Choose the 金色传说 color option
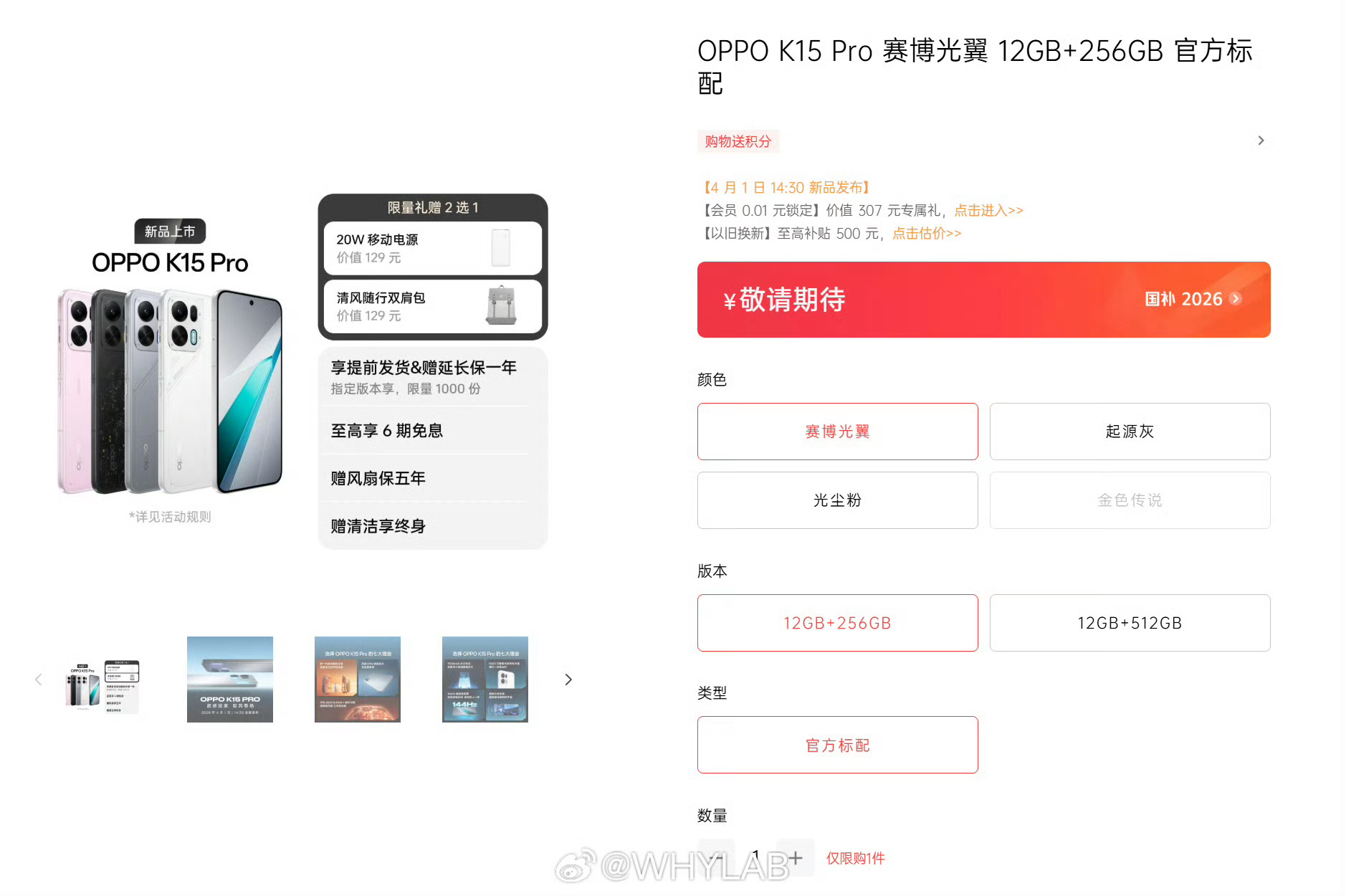The height and width of the screenshot is (896, 1346). (1130, 500)
